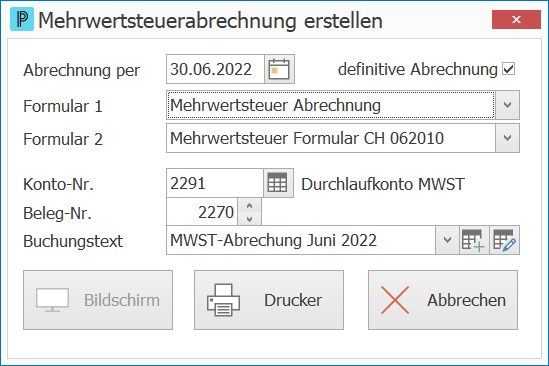Expand the Formular 1 dropdown

pos(507,105)
